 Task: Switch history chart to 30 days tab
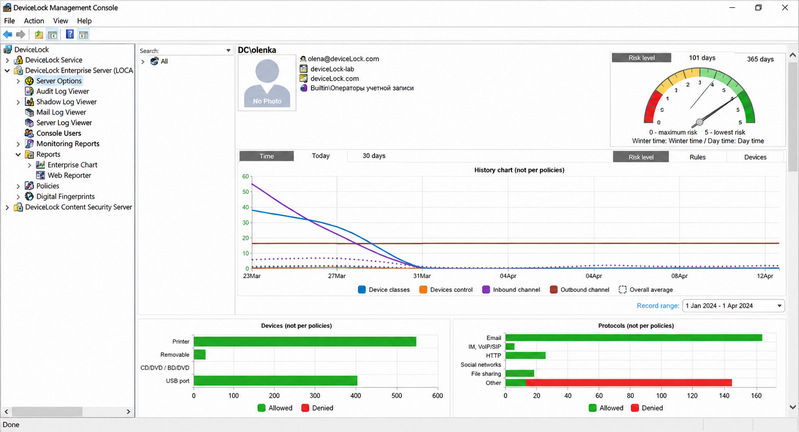click(374, 156)
